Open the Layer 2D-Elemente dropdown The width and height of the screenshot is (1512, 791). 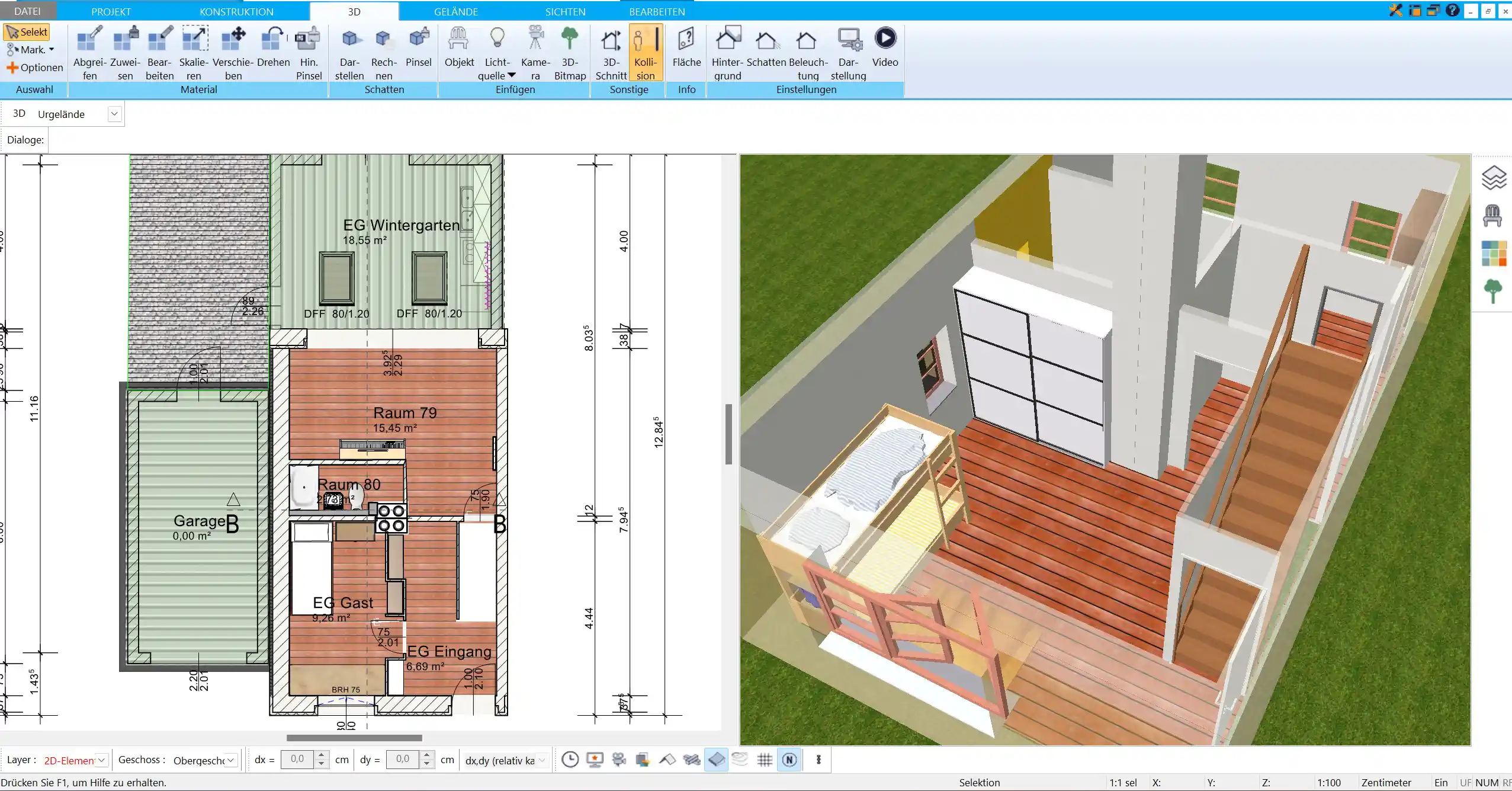(x=102, y=760)
